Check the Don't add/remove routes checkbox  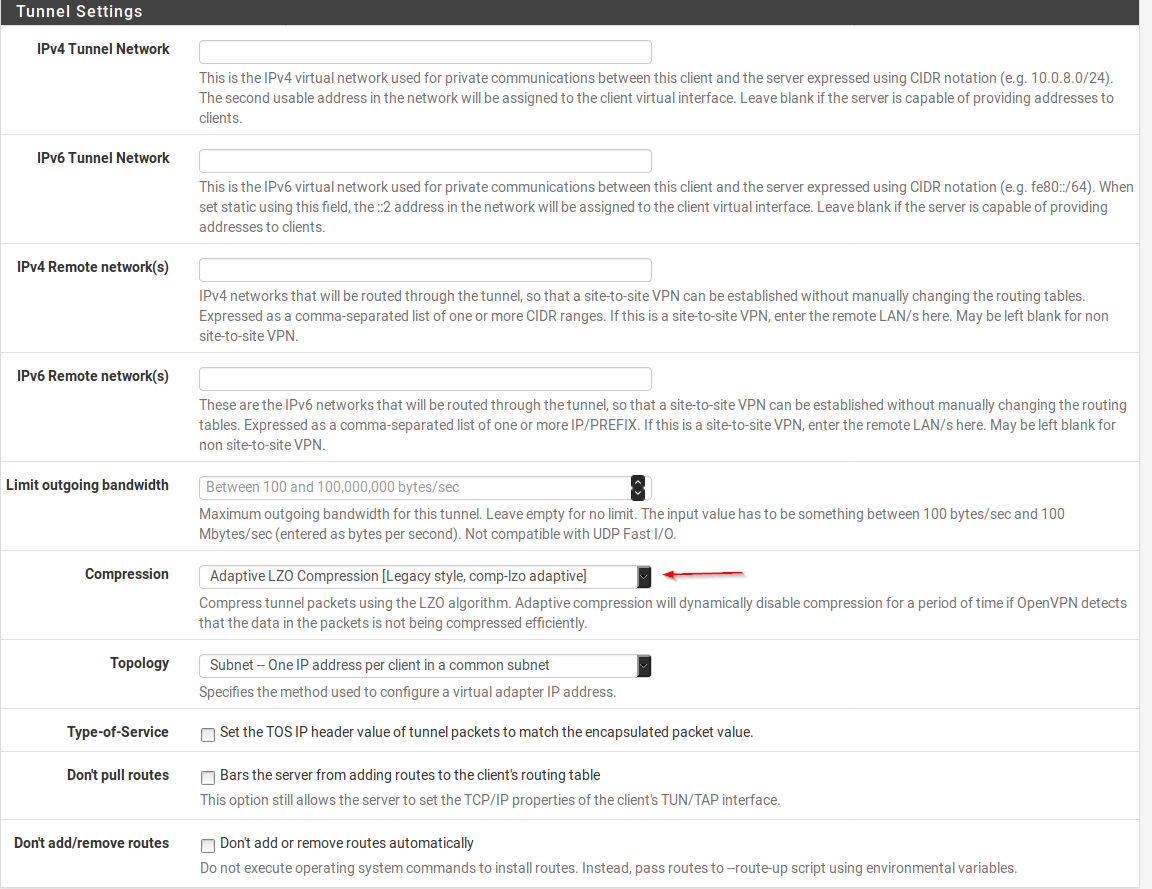(x=208, y=845)
